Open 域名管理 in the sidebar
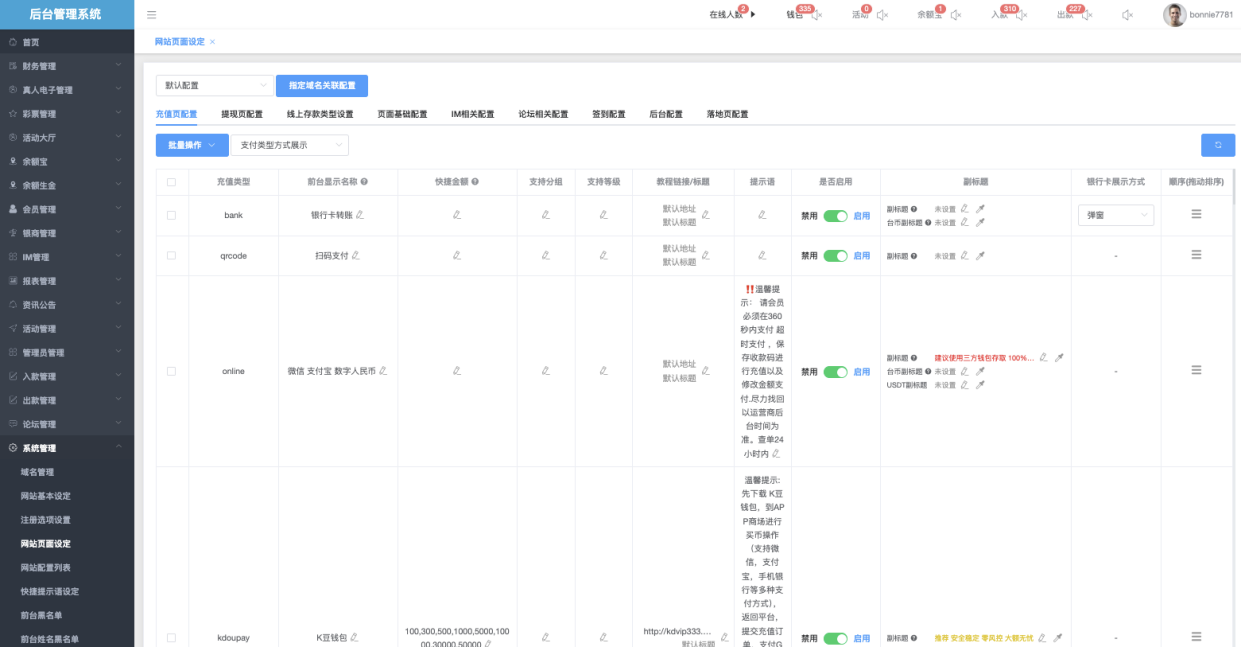Screen dimensions: 1241x647 [38, 472]
